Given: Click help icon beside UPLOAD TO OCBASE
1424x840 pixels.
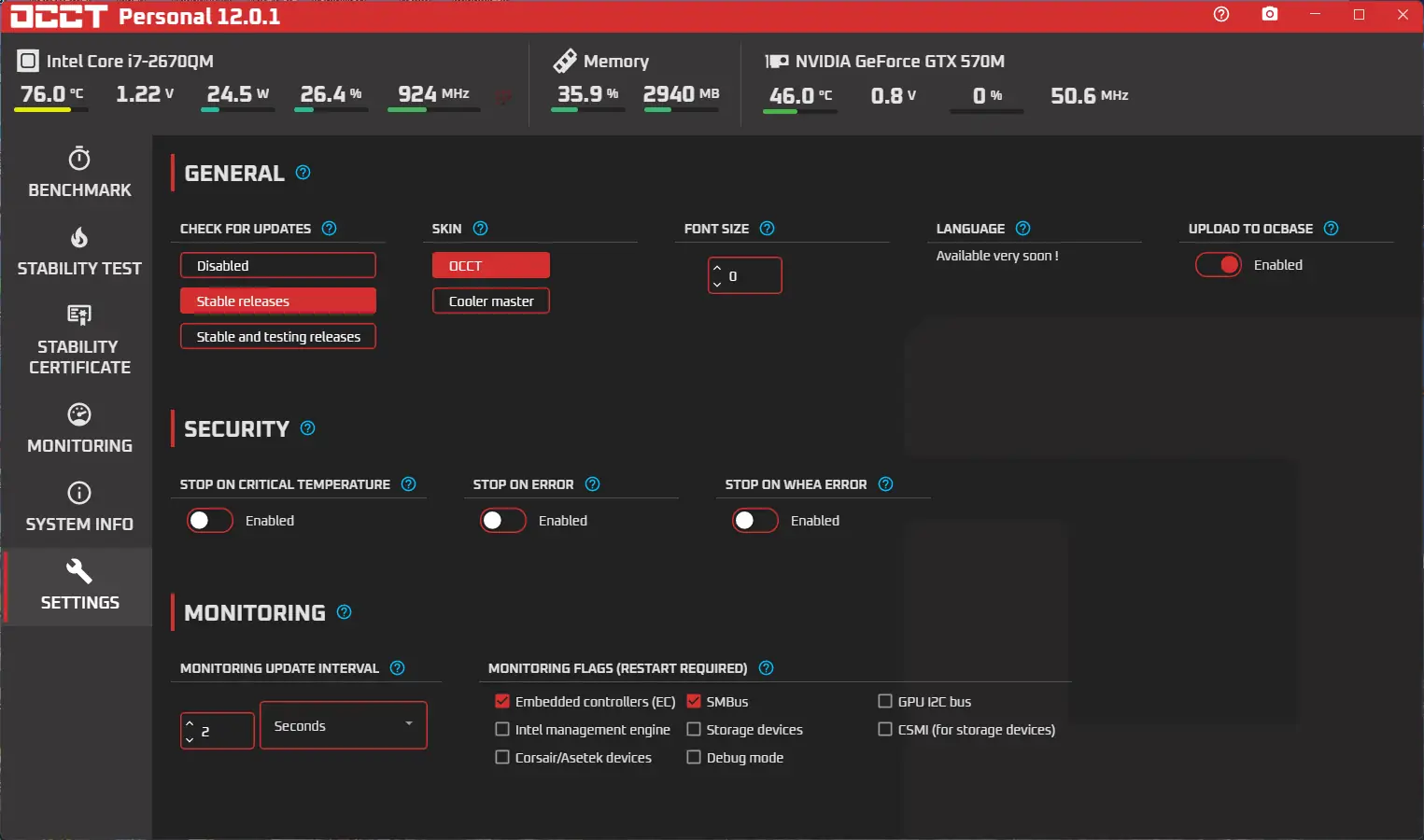Looking at the screenshot, I should (1332, 229).
